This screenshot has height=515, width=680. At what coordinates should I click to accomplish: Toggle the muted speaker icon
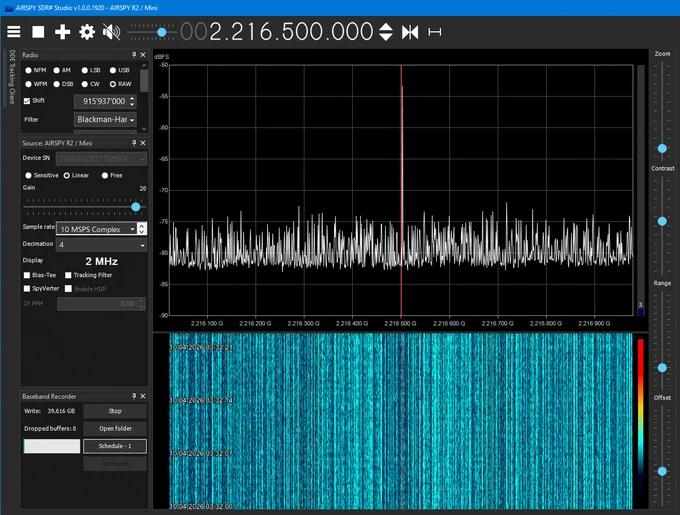coord(111,32)
